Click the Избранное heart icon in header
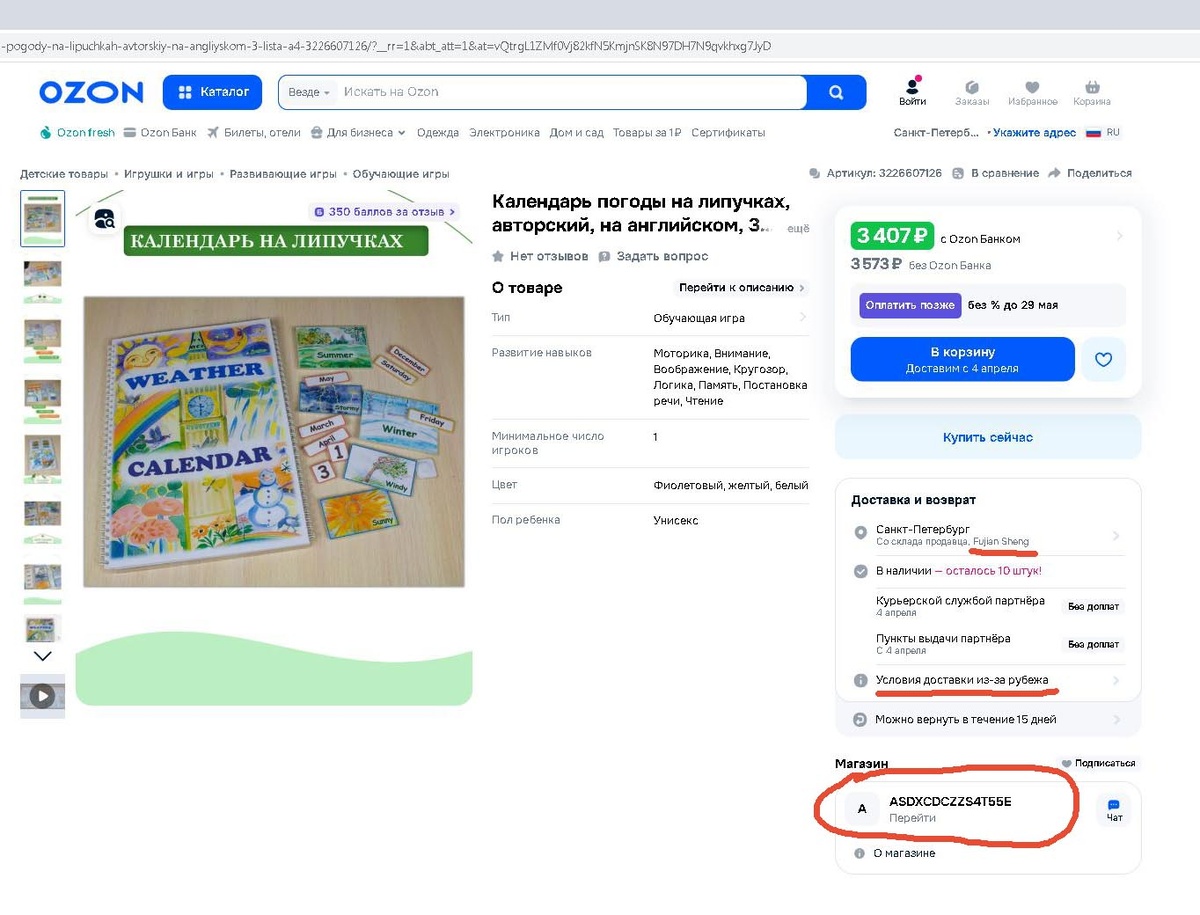Viewport: 1200px width, 915px height. point(1032,88)
